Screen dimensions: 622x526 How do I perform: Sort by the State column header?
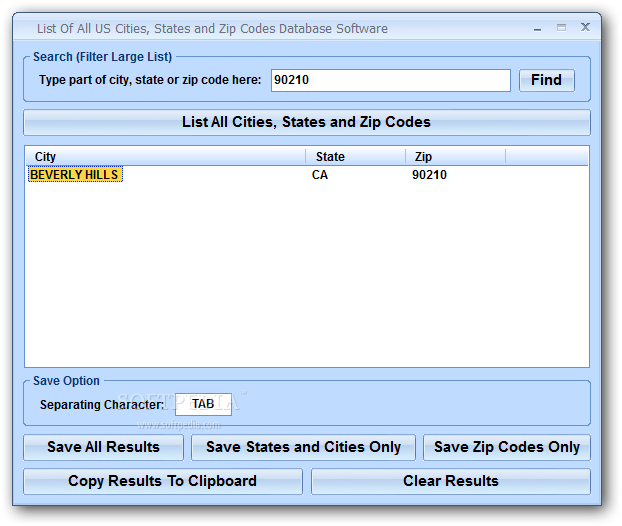click(356, 156)
